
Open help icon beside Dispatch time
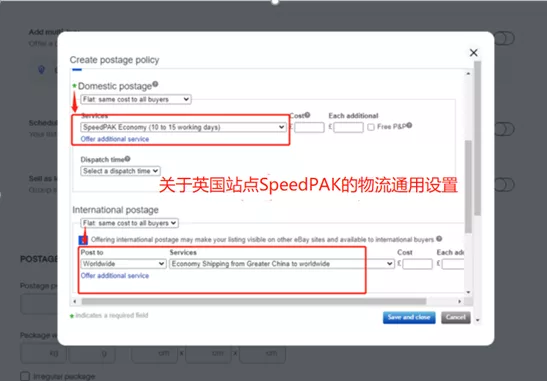pos(127,159)
